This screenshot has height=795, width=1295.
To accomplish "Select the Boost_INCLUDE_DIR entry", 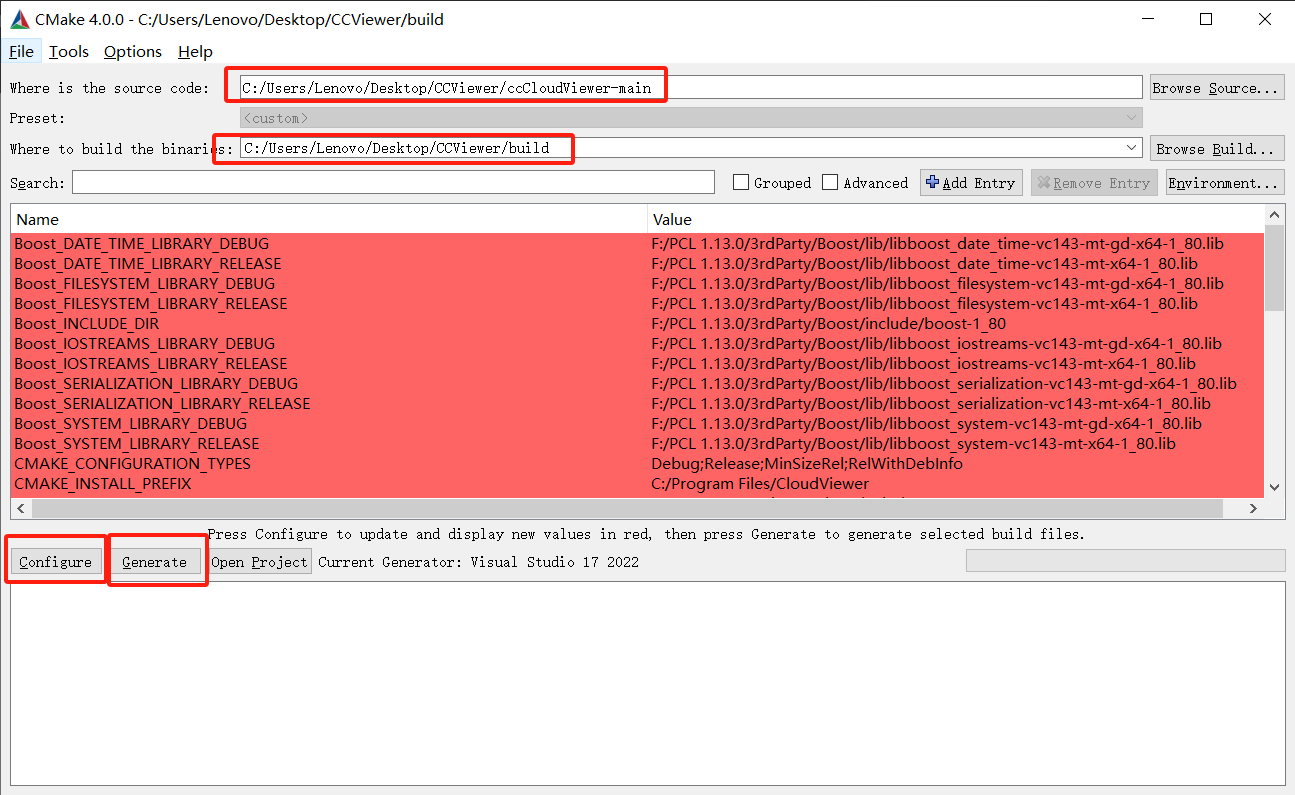I will tap(87, 323).
